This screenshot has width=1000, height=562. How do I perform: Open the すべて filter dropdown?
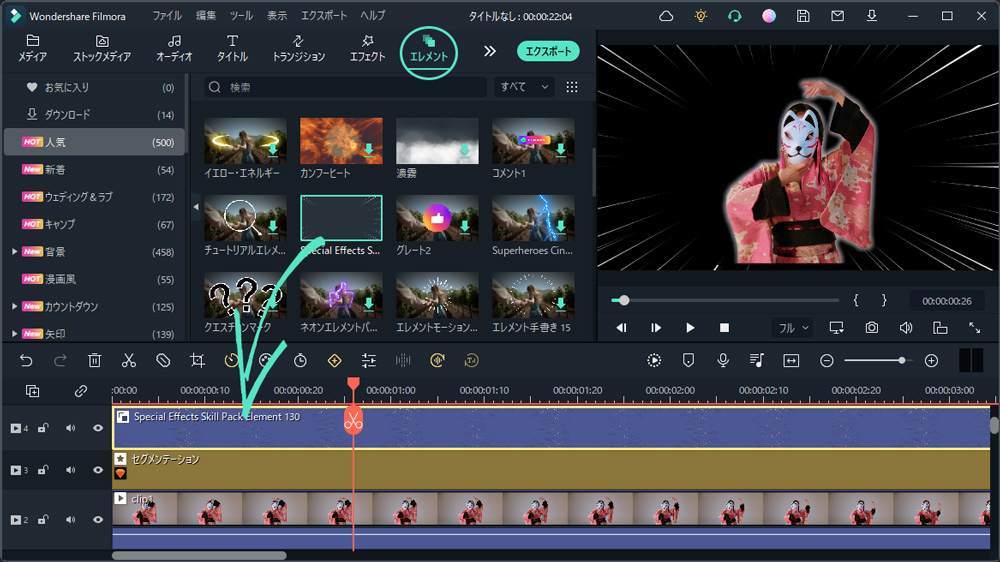[x=525, y=87]
